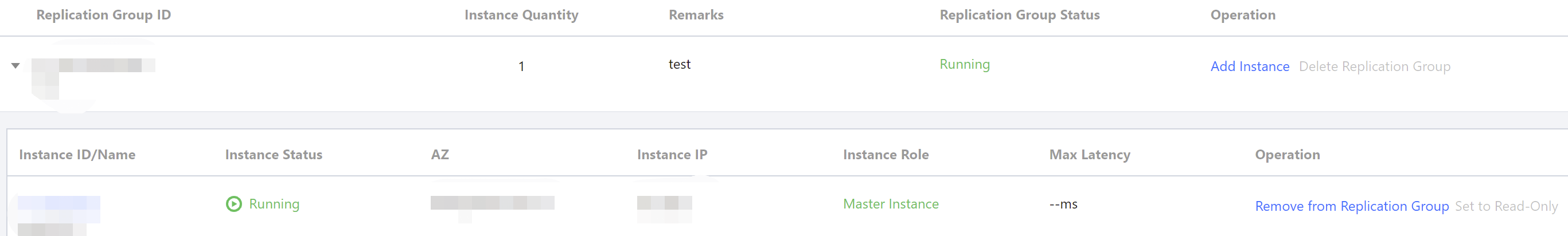Click the replication group Running status text
This screenshot has height=236, width=1568.
click(x=965, y=65)
